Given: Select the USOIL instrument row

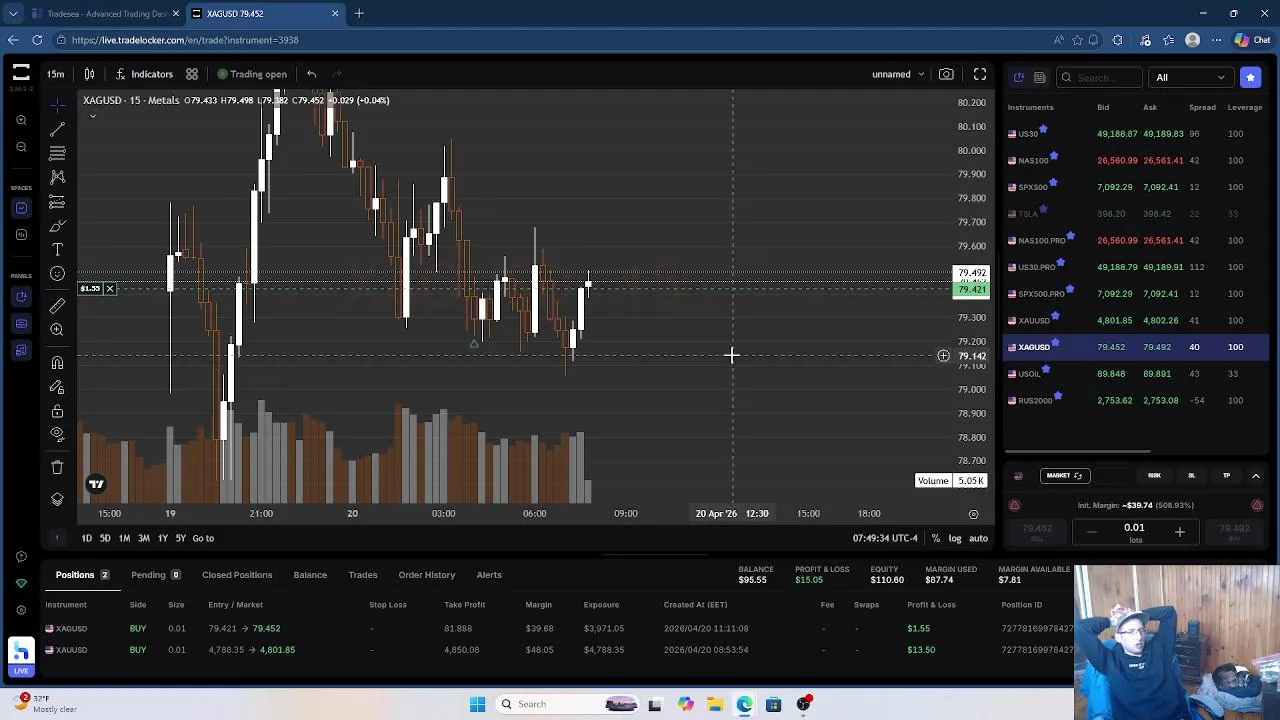Looking at the screenshot, I should point(1137,374).
